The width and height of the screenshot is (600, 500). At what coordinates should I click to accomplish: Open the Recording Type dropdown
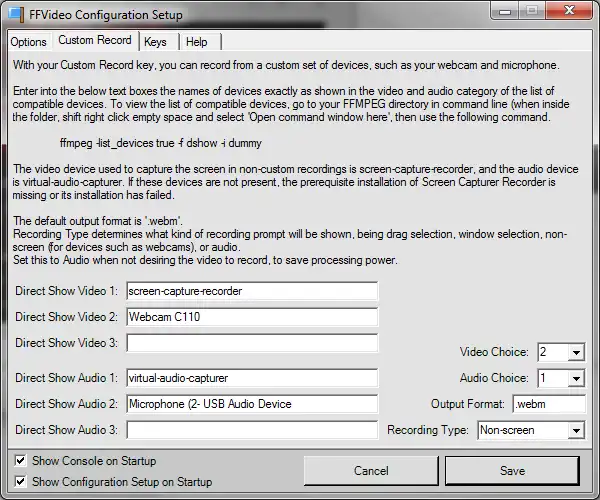click(x=576, y=431)
